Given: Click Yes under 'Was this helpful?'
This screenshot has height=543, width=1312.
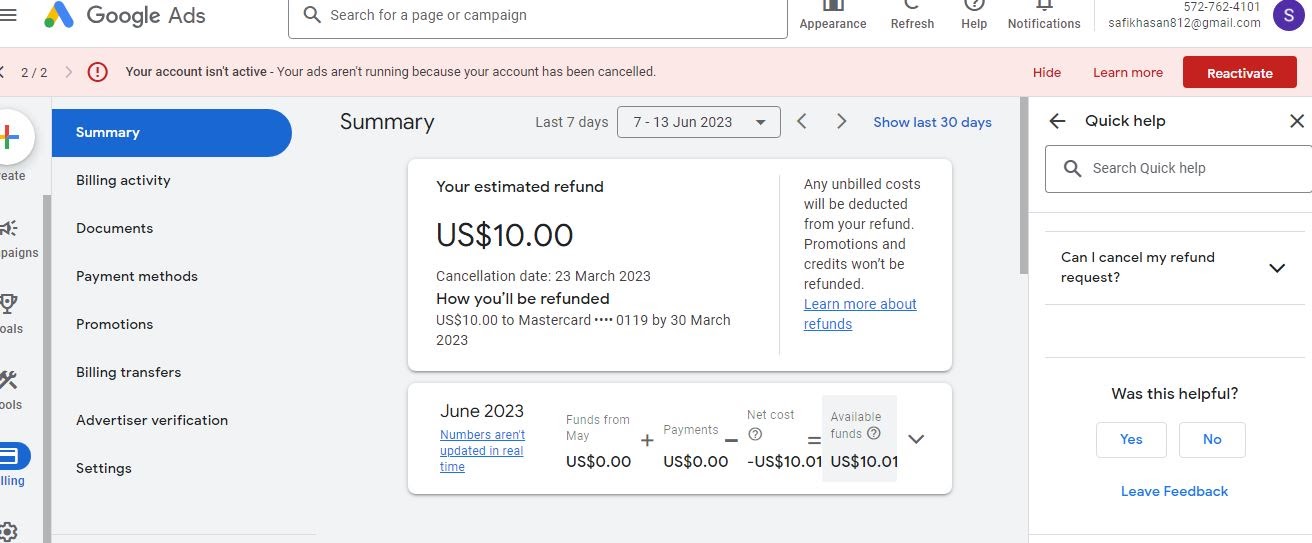Looking at the screenshot, I should pos(1131,439).
